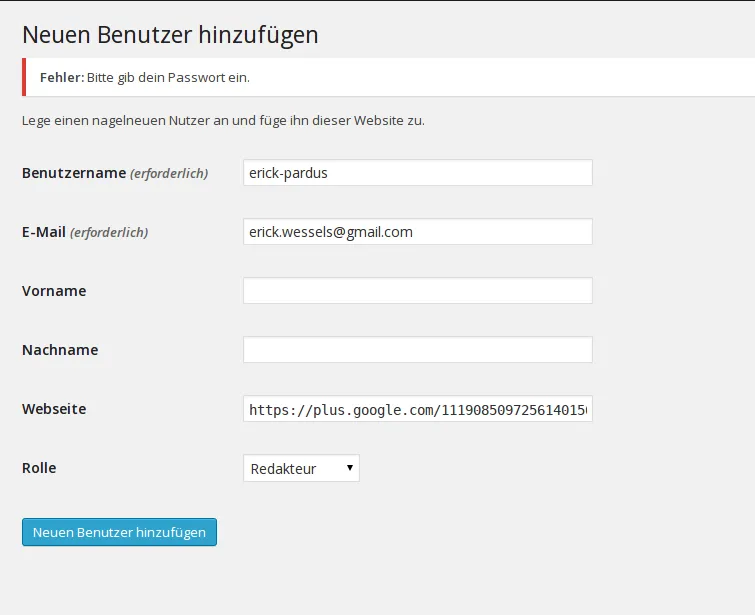Click the Webseite field with the plus.google.com URL
This screenshot has height=615, width=755.
(417, 409)
